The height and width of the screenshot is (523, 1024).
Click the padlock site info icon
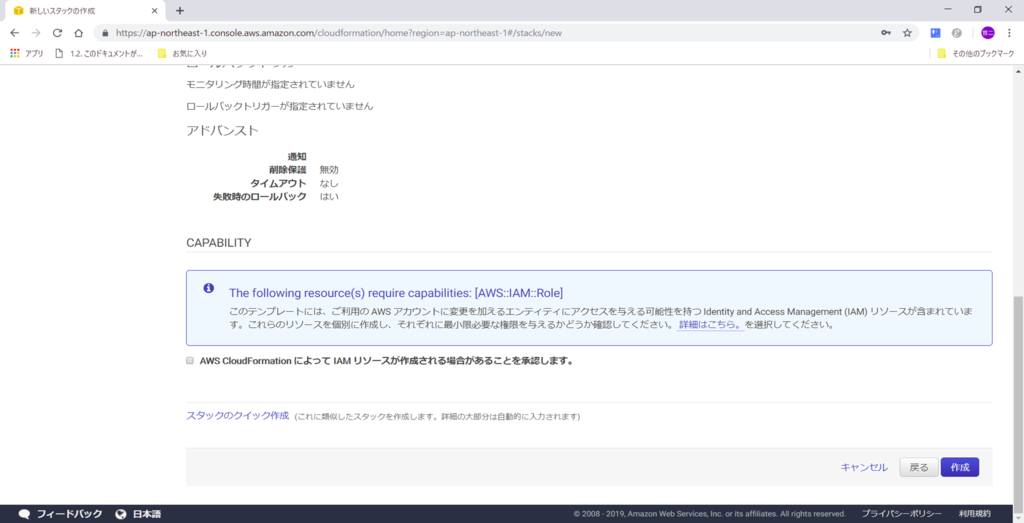click(105, 33)
